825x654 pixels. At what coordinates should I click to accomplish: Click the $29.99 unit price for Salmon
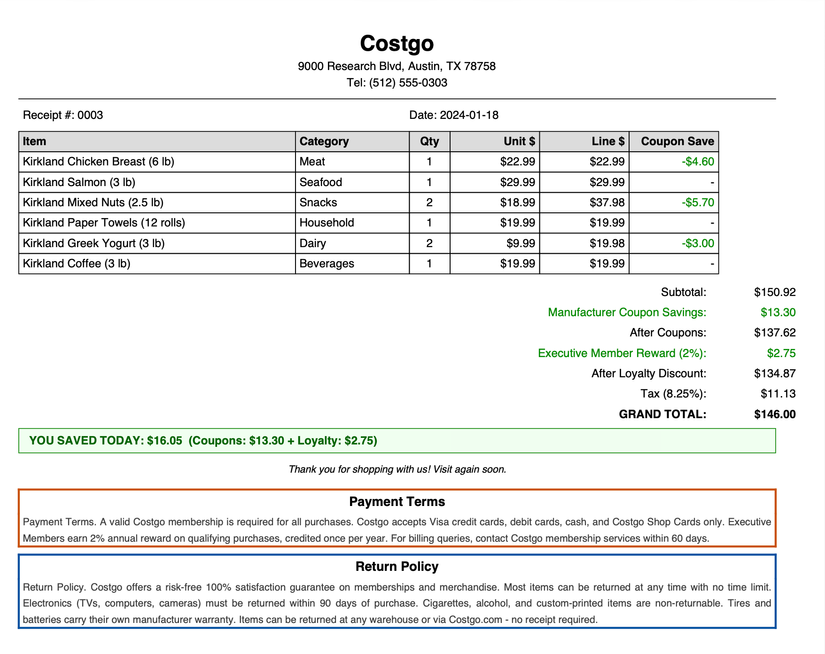tap(517, 182)
